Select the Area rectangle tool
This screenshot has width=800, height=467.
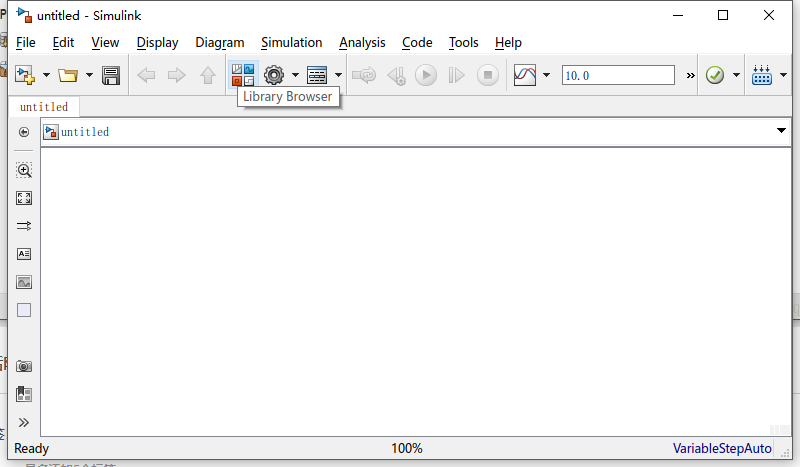coord(24,310)
